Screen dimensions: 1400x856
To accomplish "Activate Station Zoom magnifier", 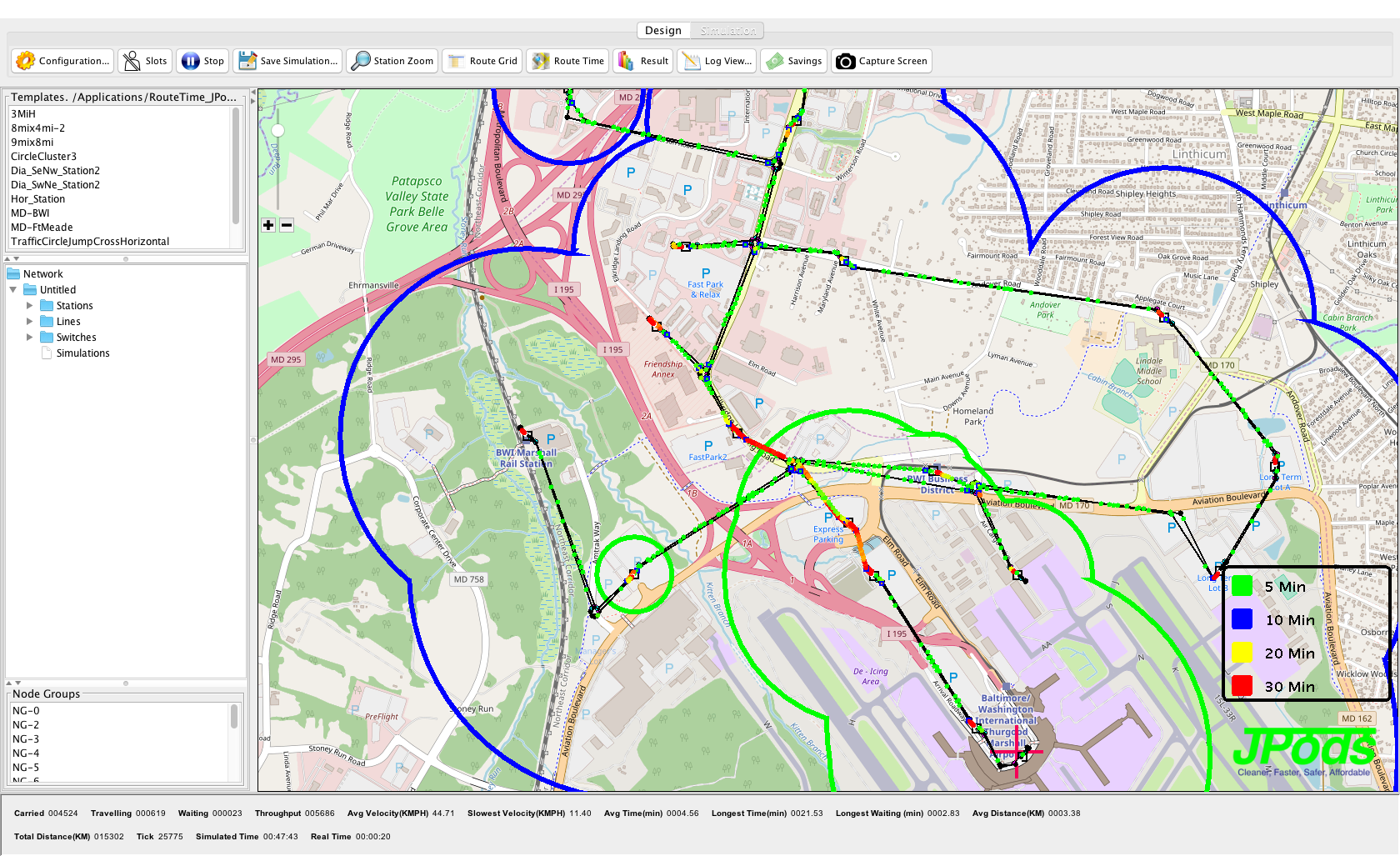I will 361,61.
